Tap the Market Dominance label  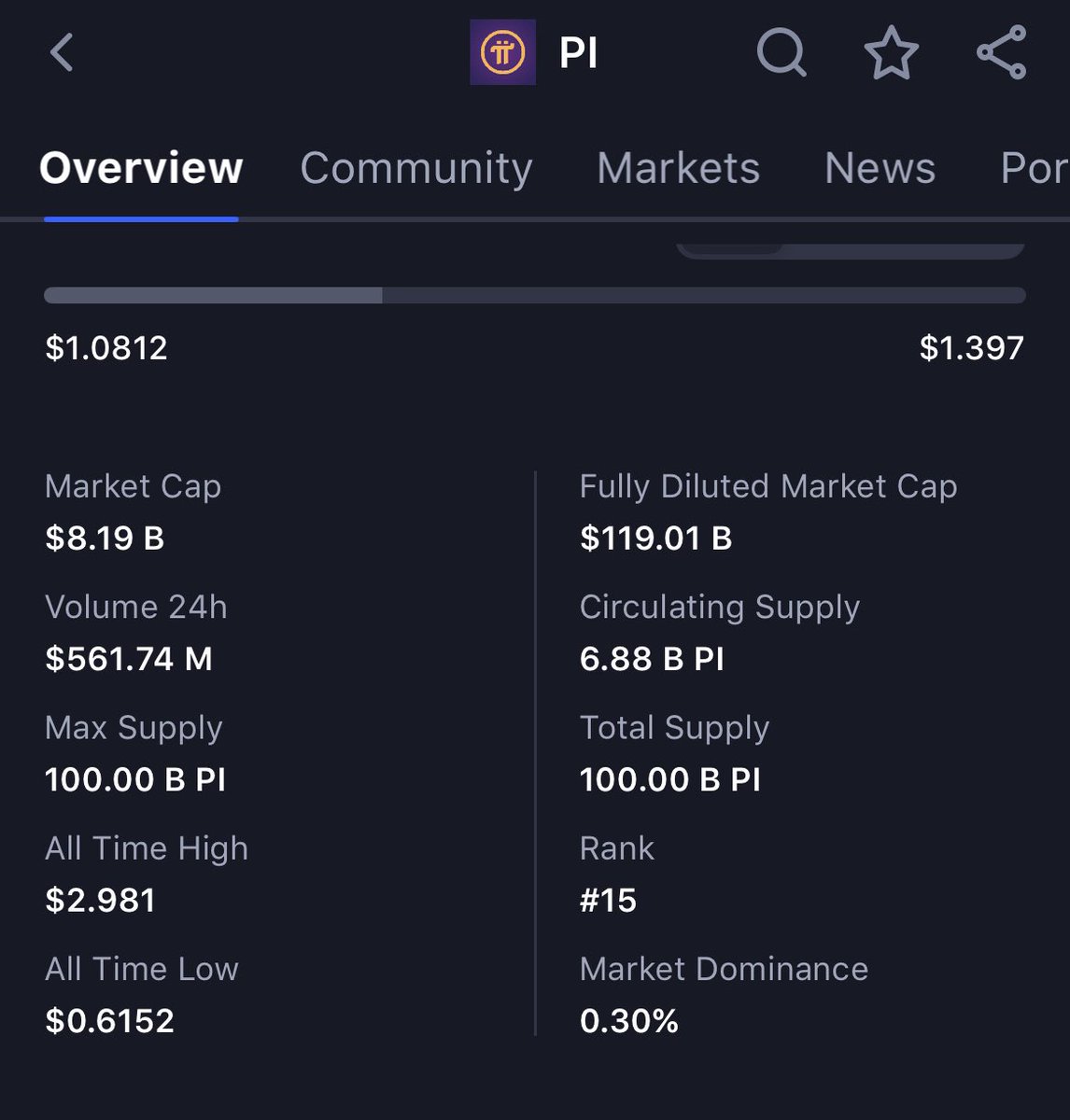[x=724, y=969]
